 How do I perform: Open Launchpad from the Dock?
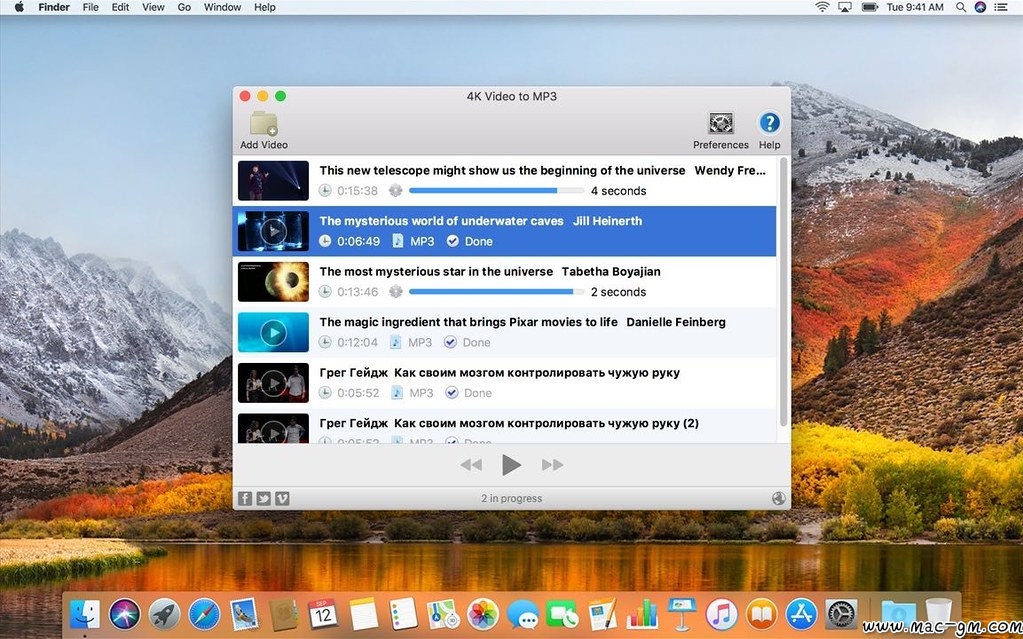(x=164, y=614)
